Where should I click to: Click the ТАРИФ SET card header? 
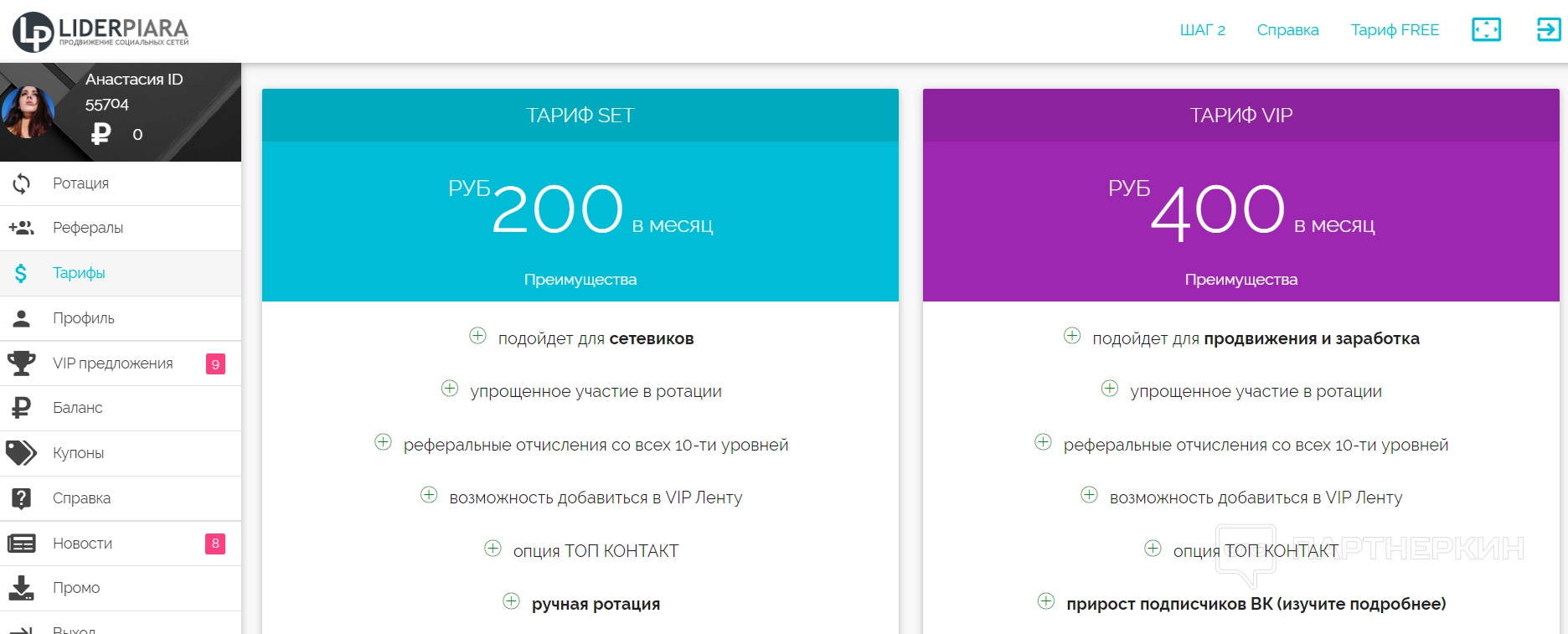tap(580, 116)
